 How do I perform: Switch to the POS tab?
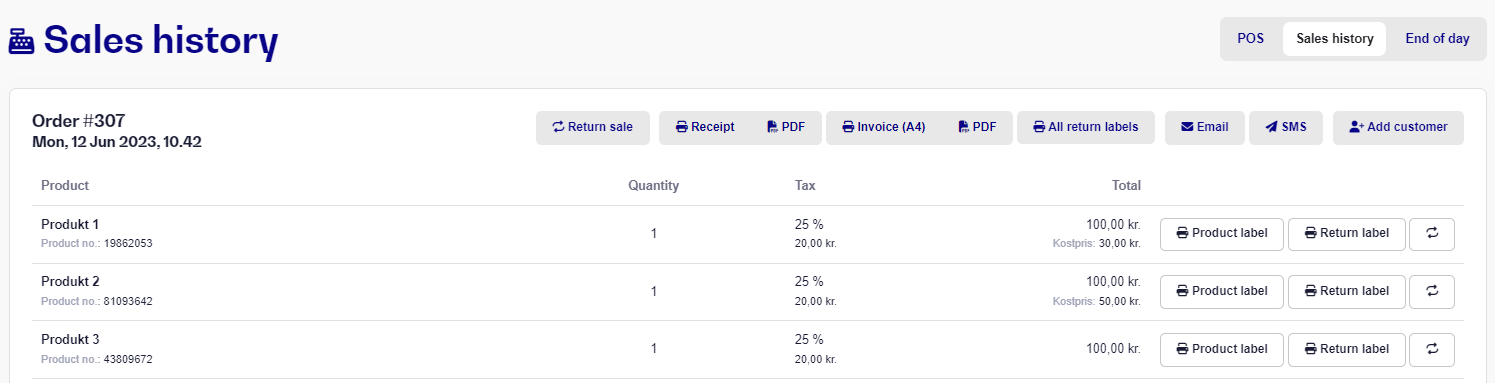[1251, 39]
